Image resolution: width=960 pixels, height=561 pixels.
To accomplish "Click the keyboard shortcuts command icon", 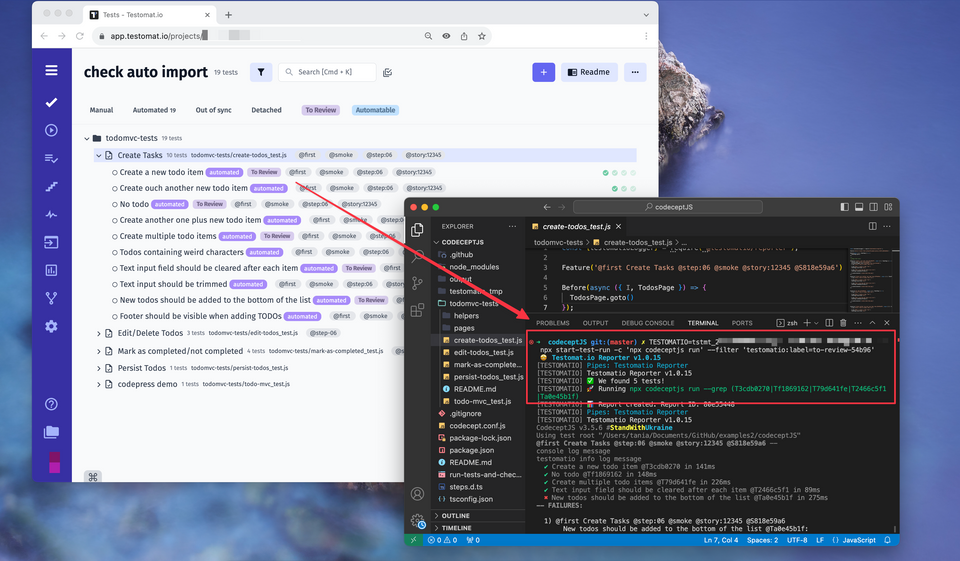I will pyautogui.click(x=93, y=476).
